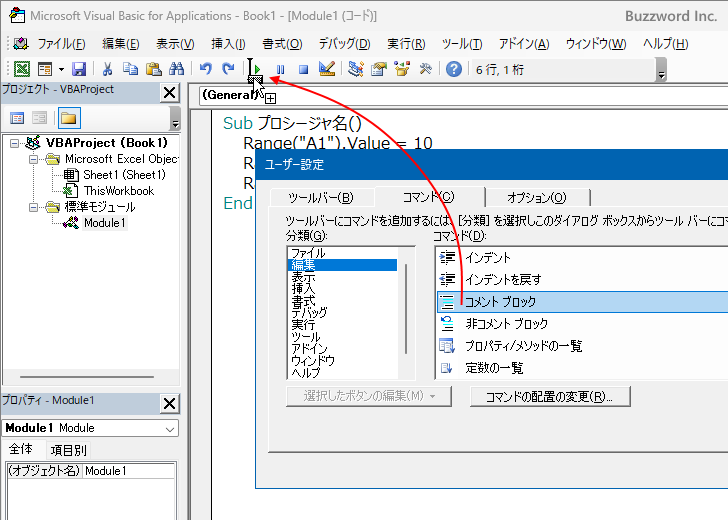This screenshot has width=728, height=520.
Task: Click the Find binoculars icon
Action: point(176,69)
